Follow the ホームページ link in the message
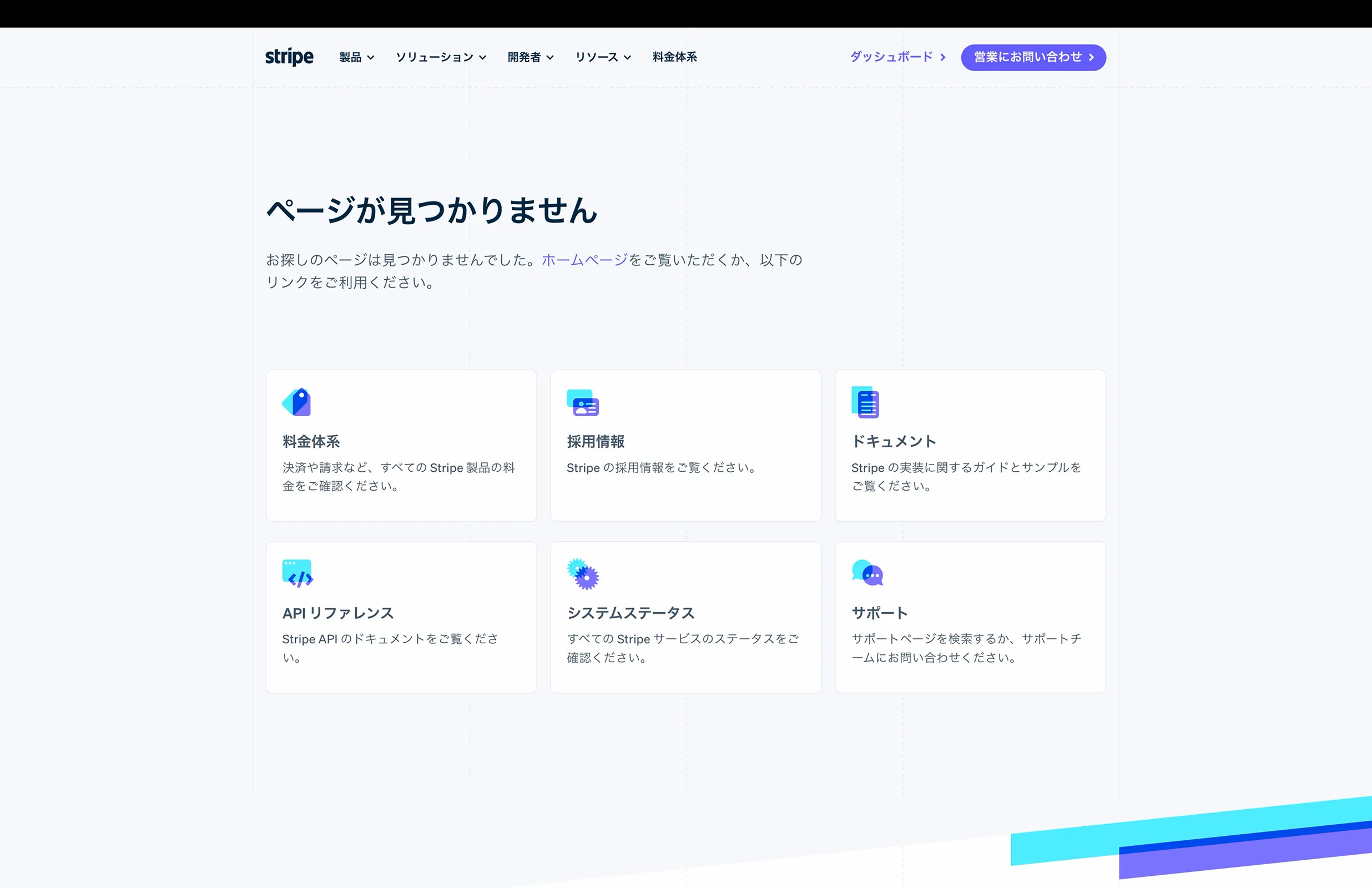 tap(584, 260)
